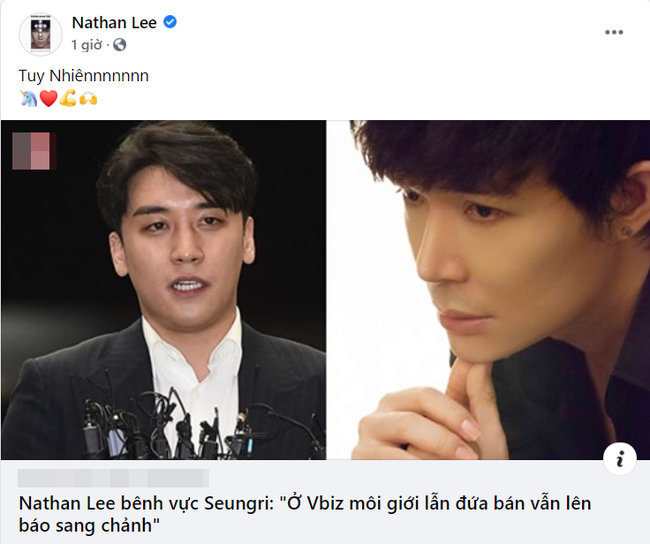Open the post's 1 giờ timestamp
The width and height of the screenshot is (650, 544).
(x=86, y=44)
